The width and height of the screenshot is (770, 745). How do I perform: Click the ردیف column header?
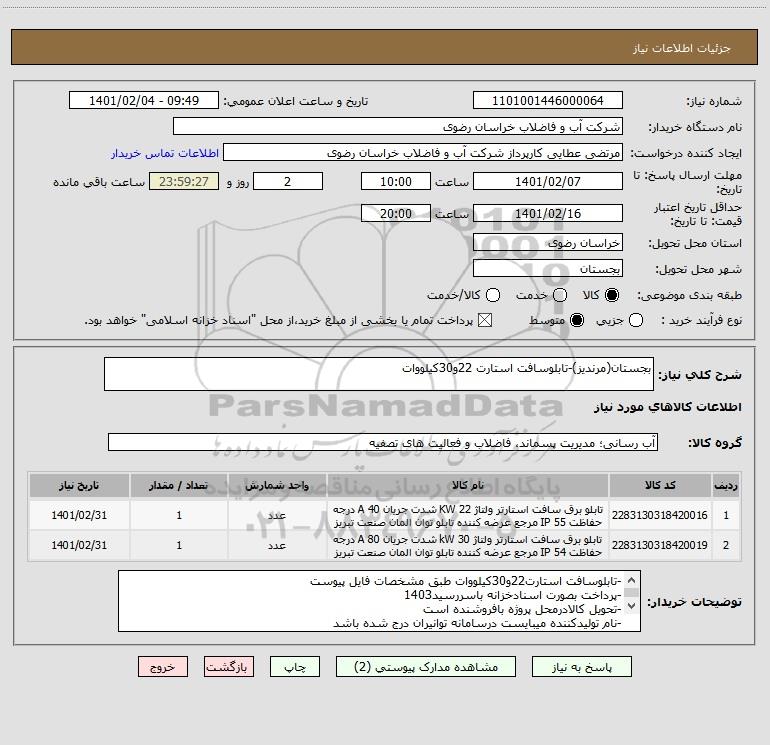[x=726, y=485]
